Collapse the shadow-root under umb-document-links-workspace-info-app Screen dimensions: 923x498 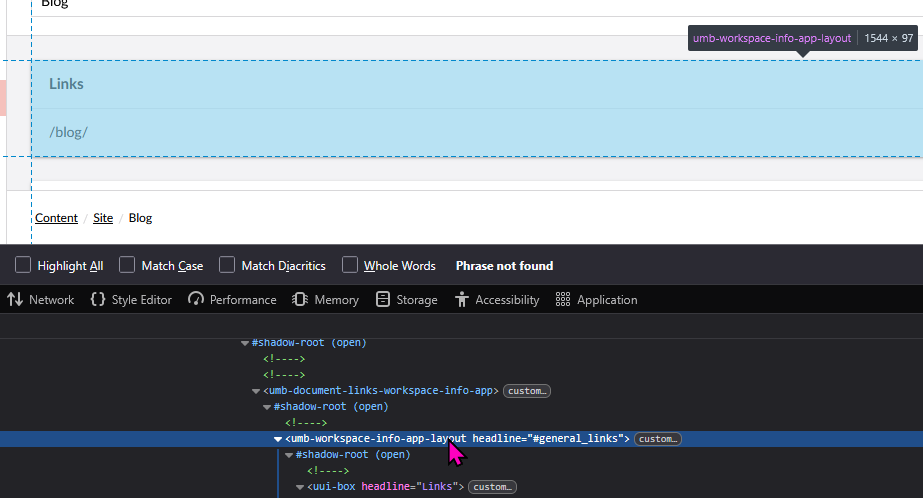[267, 407]
